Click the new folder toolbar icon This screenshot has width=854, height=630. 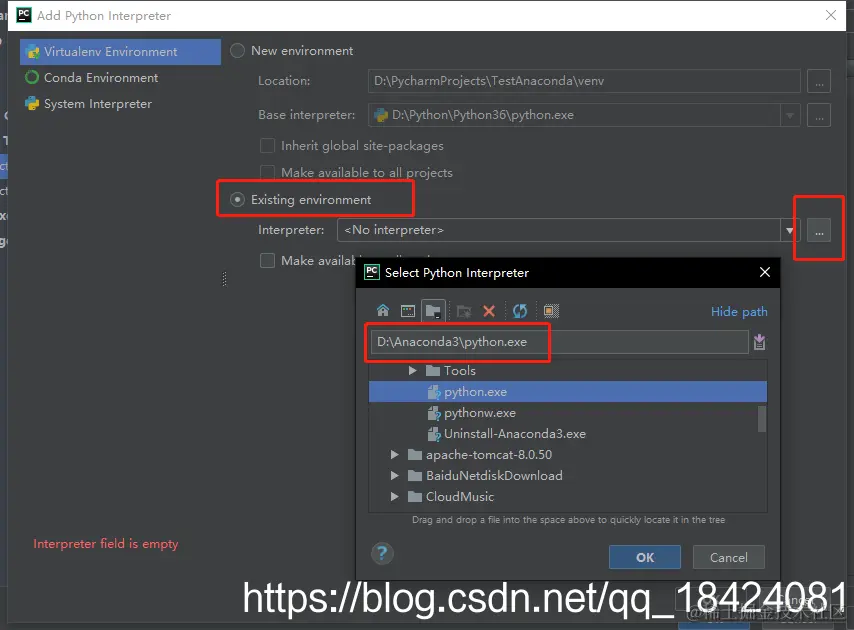tap(464, 311)
